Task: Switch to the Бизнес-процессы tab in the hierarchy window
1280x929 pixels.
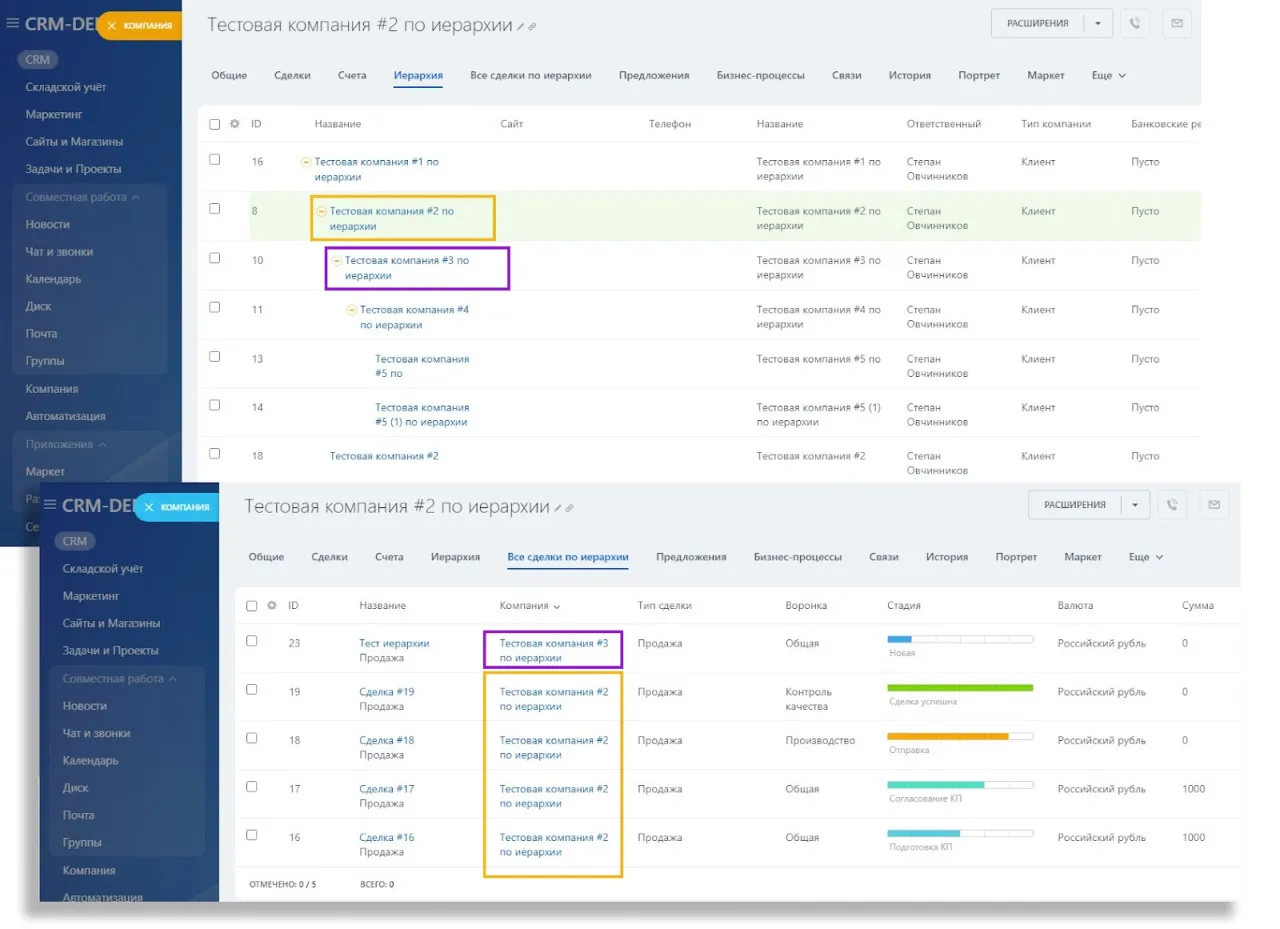Action: (760, 75)
